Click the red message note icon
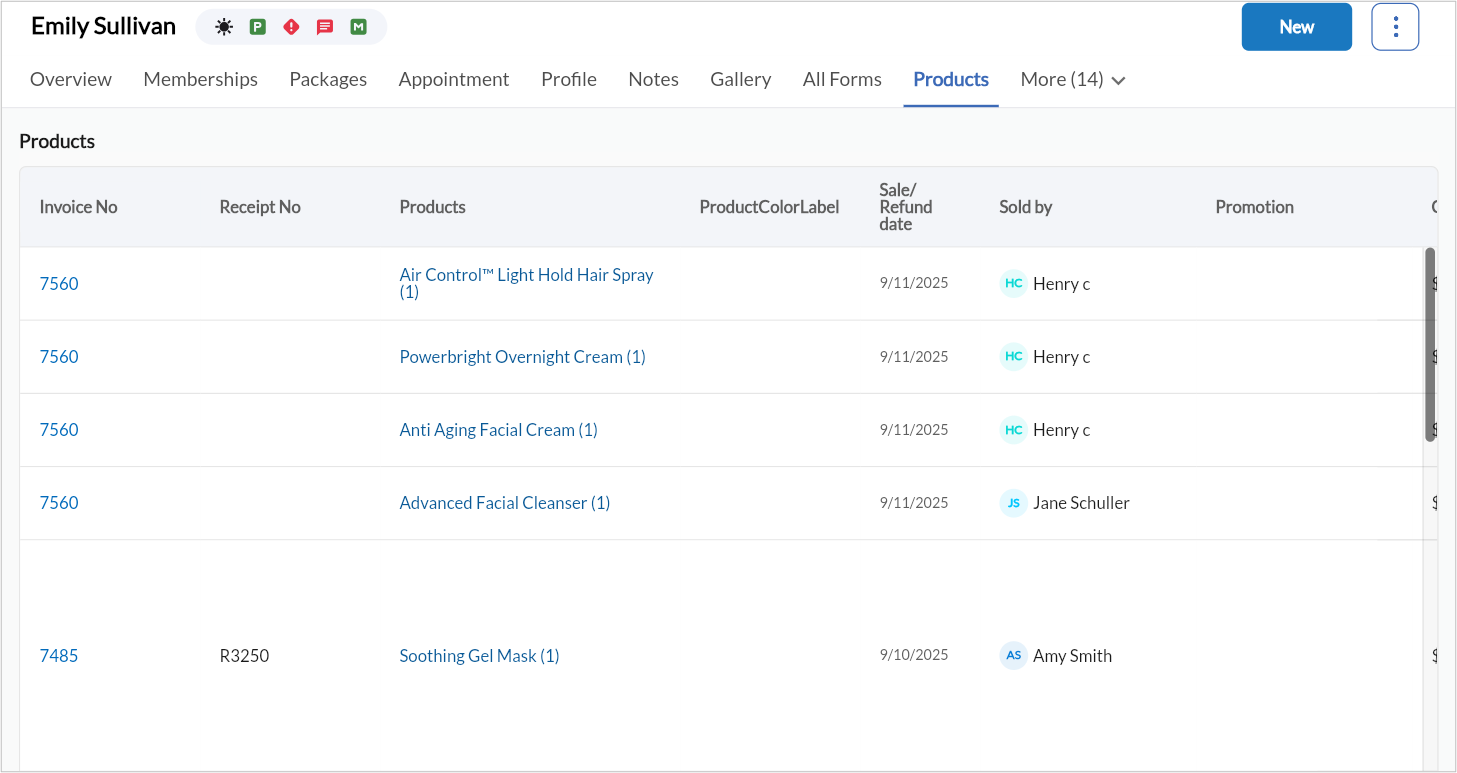 [325, 27]
